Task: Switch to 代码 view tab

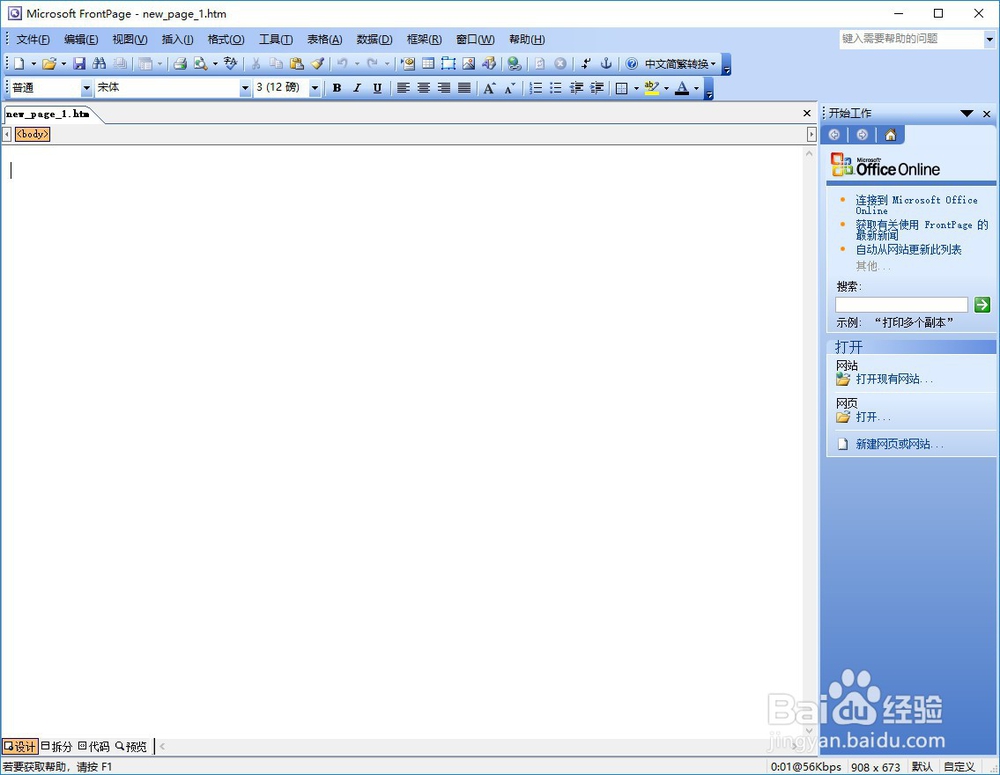Action: click(94, 746)
